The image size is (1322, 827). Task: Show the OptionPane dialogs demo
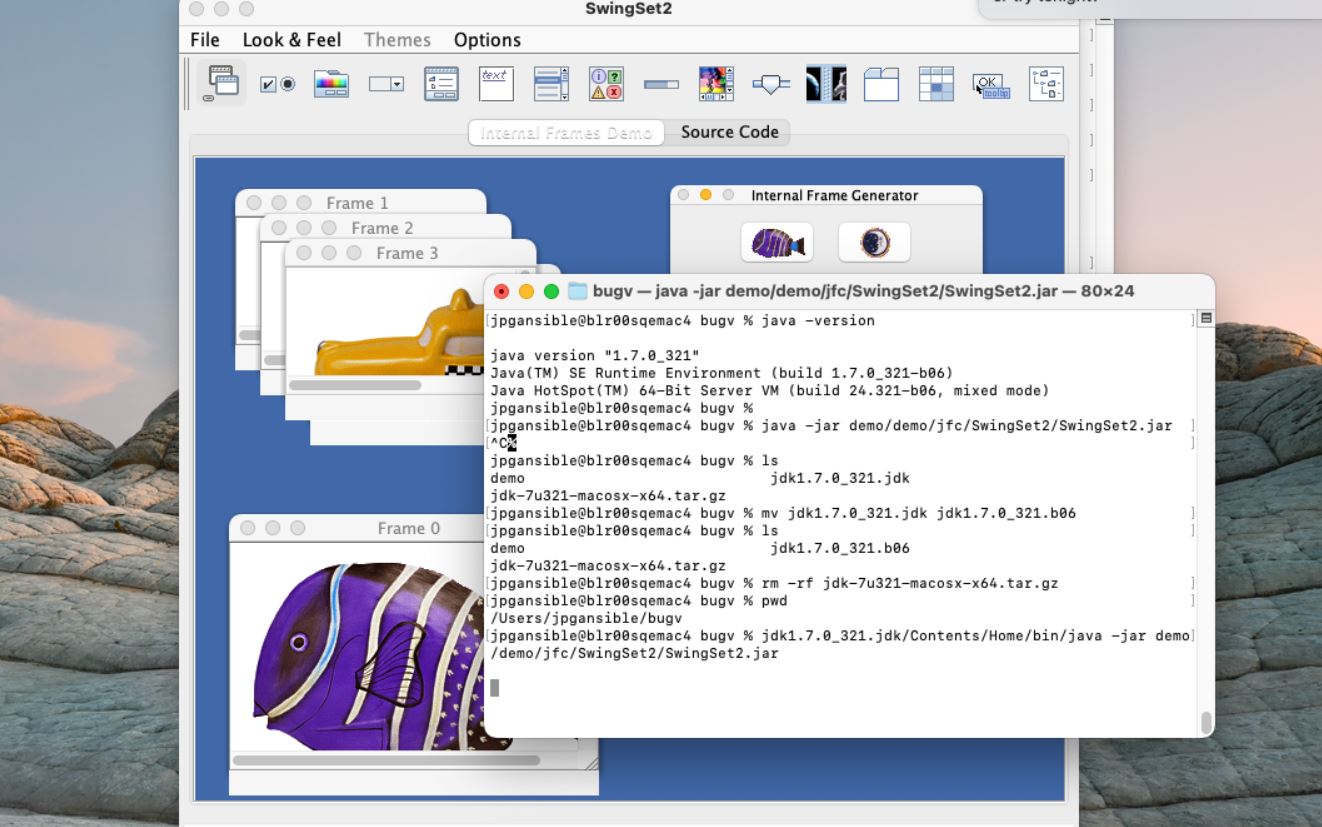coord(606,84)
